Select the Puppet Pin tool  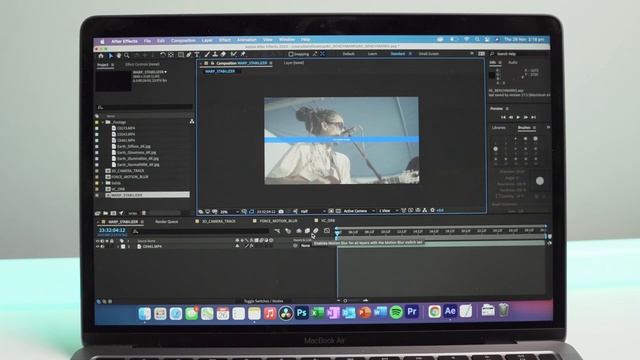click(243, 54)
